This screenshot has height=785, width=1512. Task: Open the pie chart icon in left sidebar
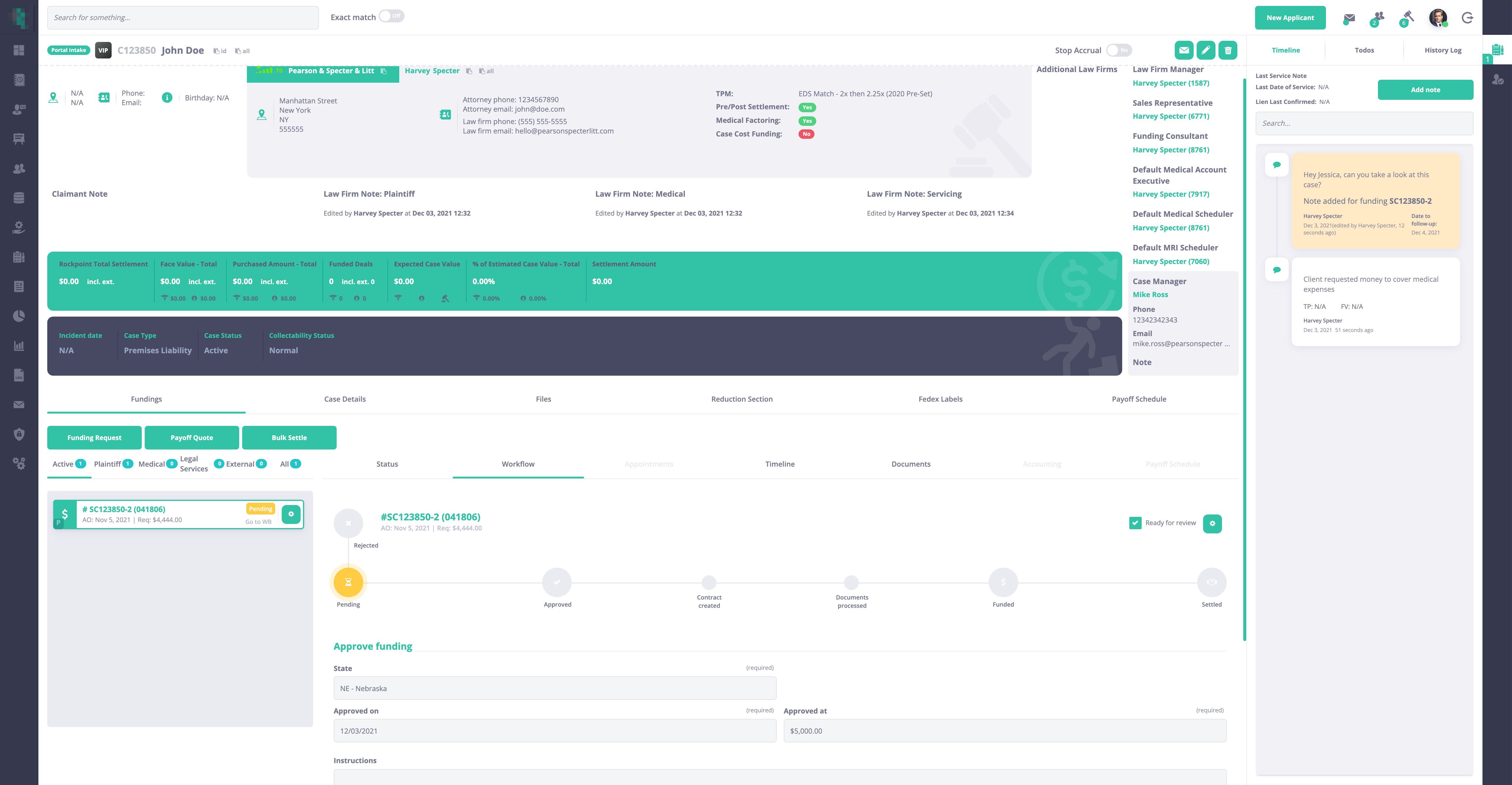pos(19,315)
